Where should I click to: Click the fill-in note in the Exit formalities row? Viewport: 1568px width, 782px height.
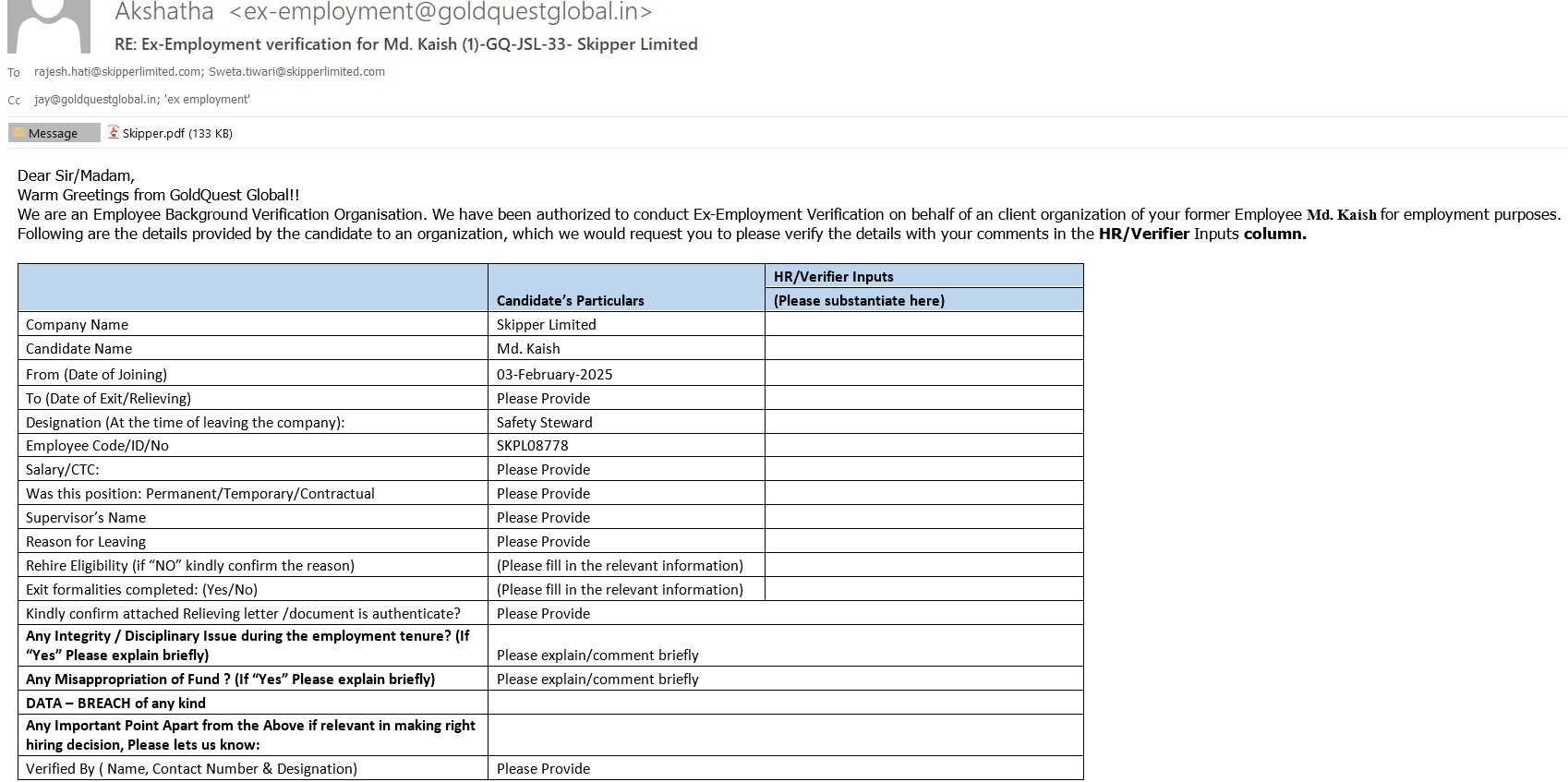coord(620,589)
